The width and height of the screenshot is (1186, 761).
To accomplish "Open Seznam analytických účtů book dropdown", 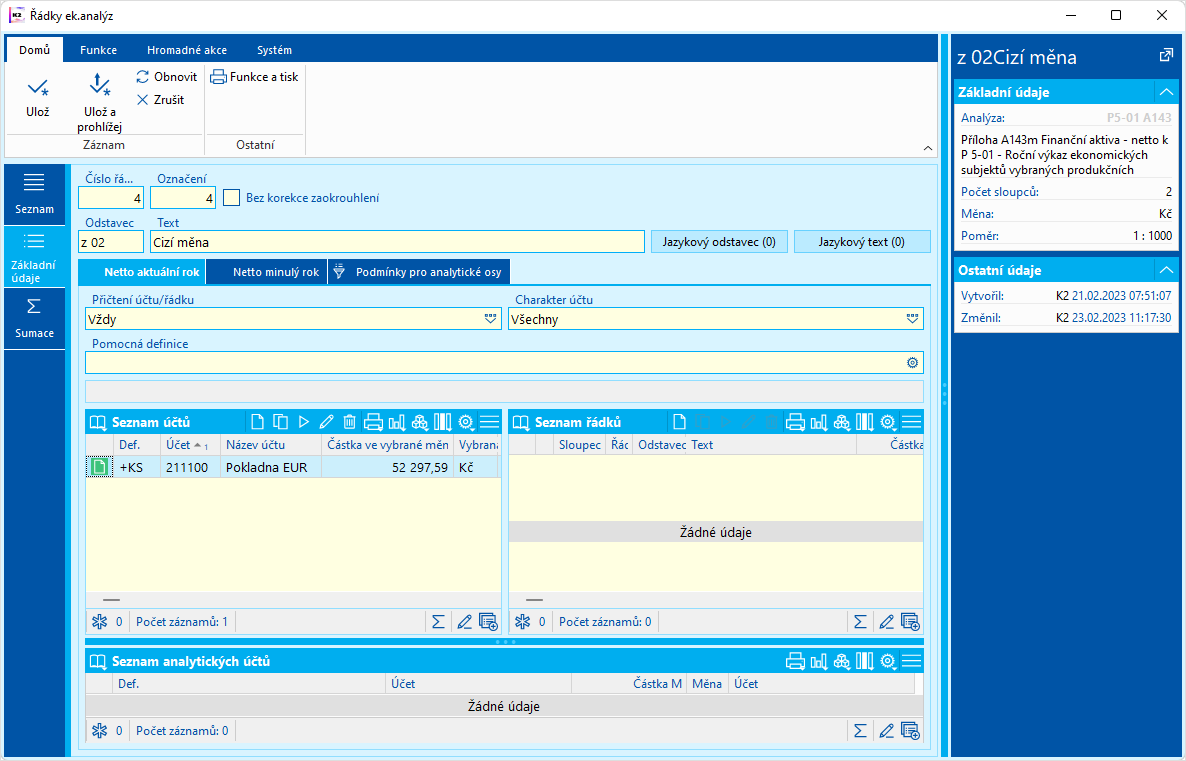I will pyautogui.click(x=98, y=661).
